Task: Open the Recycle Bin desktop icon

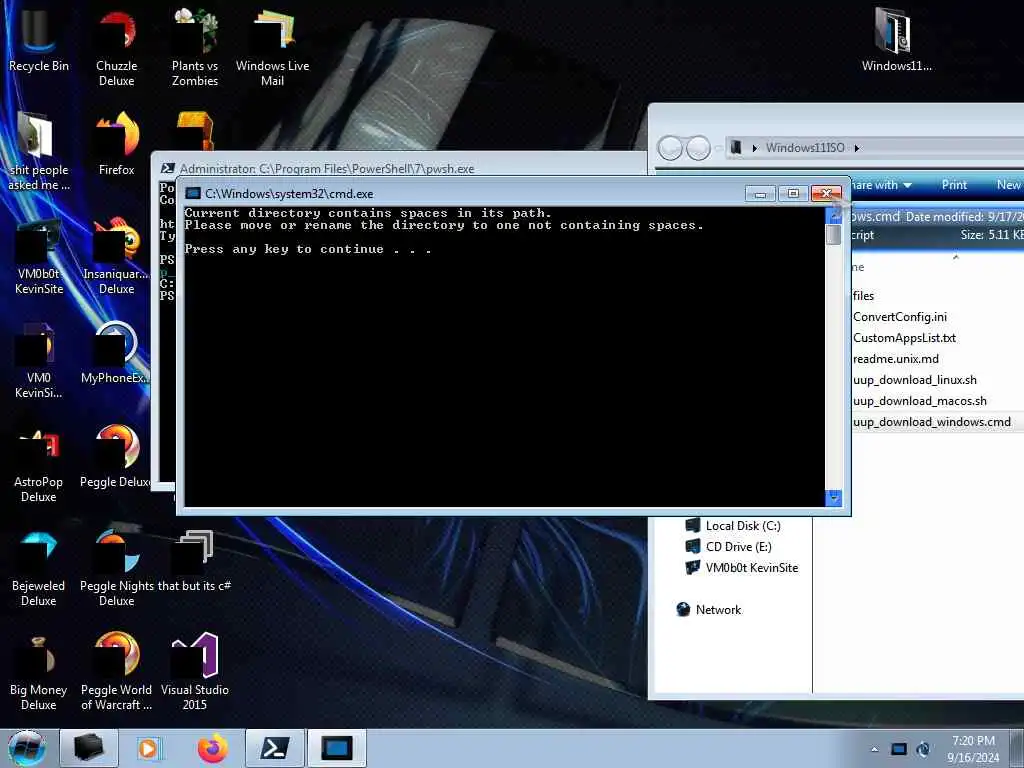Action: [39, 40]
